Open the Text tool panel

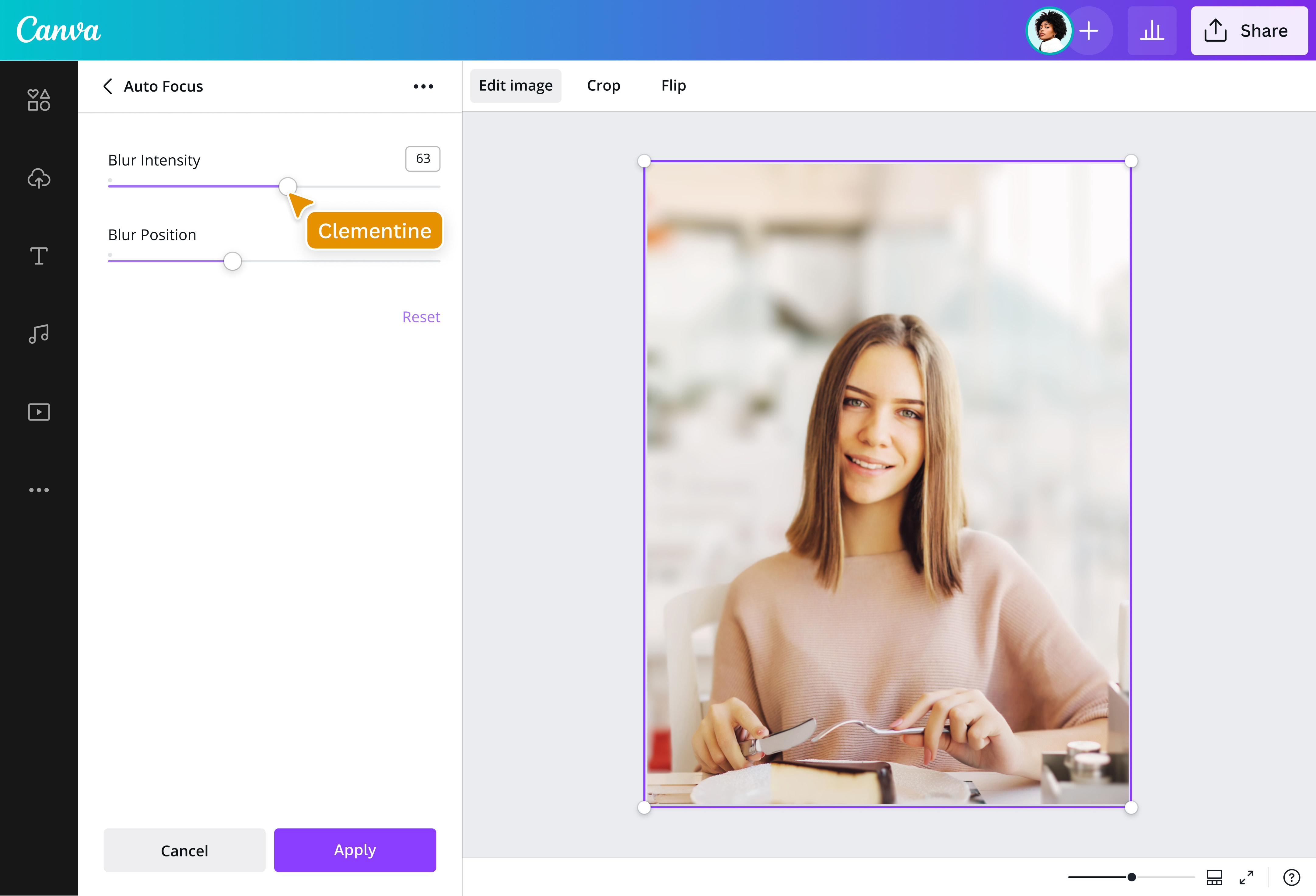(x=39, y=256)
